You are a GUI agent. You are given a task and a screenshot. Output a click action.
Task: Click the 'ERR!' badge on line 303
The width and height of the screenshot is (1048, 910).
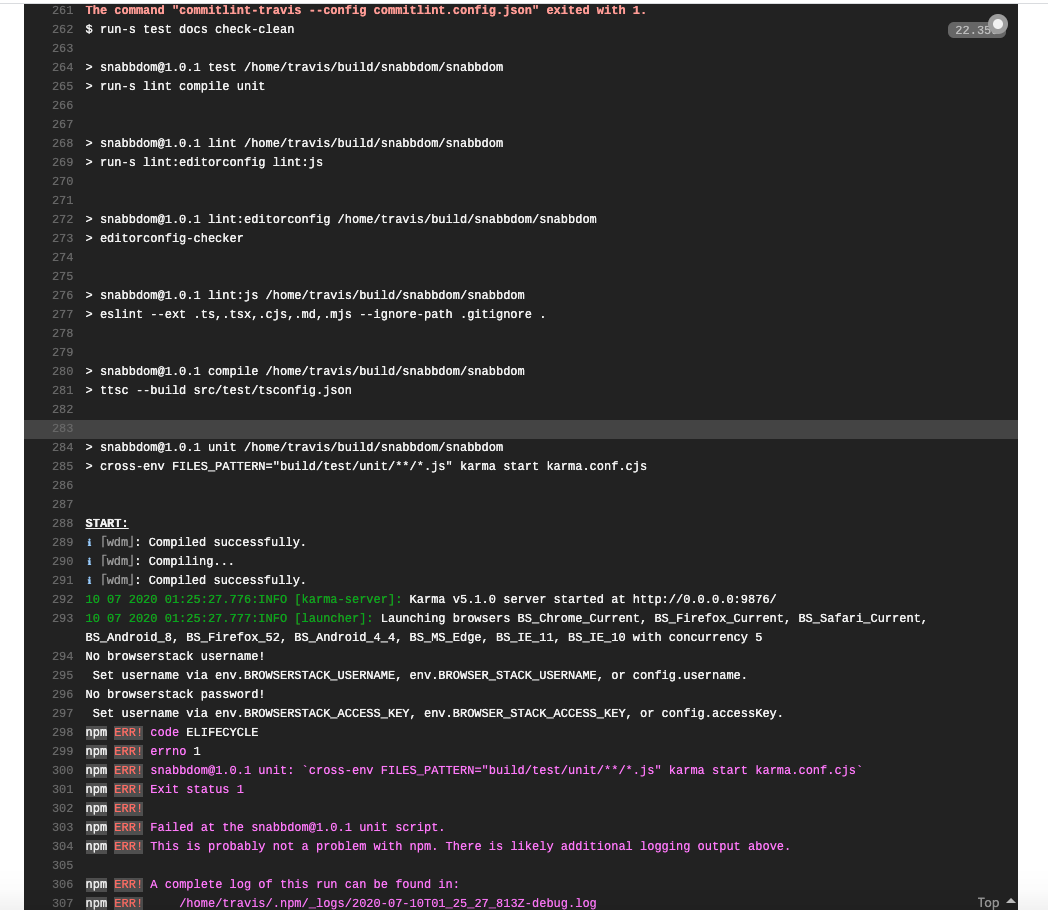pyautogui.click(x=128, y=827)
